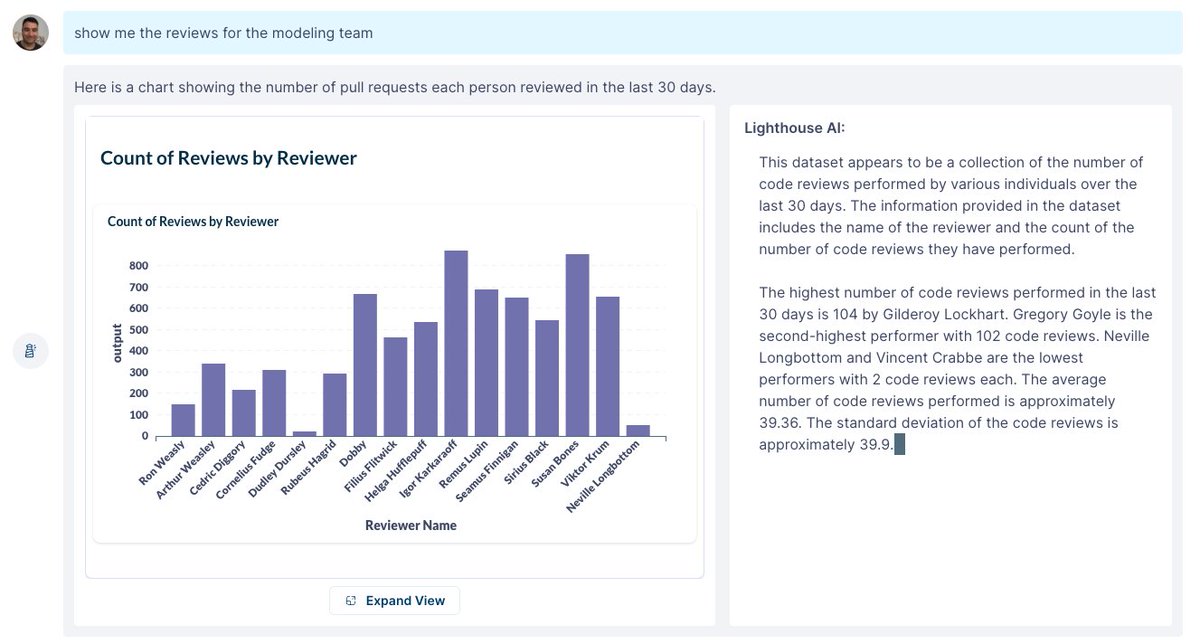Click the Susan Bones bar in chart

[577, 345]
